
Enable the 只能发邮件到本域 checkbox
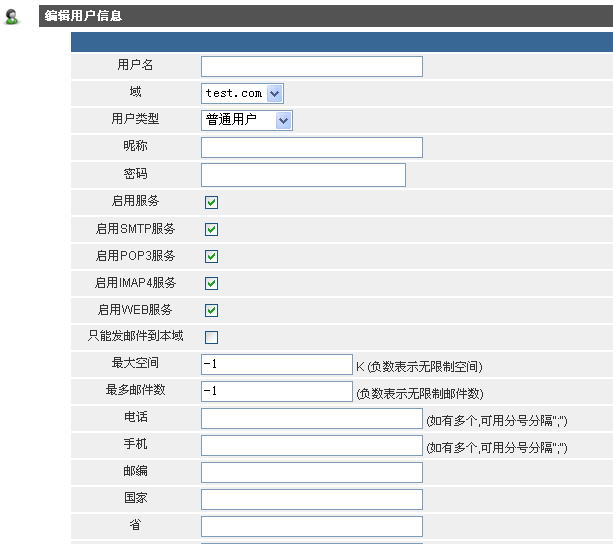click(x=211, y=337)
